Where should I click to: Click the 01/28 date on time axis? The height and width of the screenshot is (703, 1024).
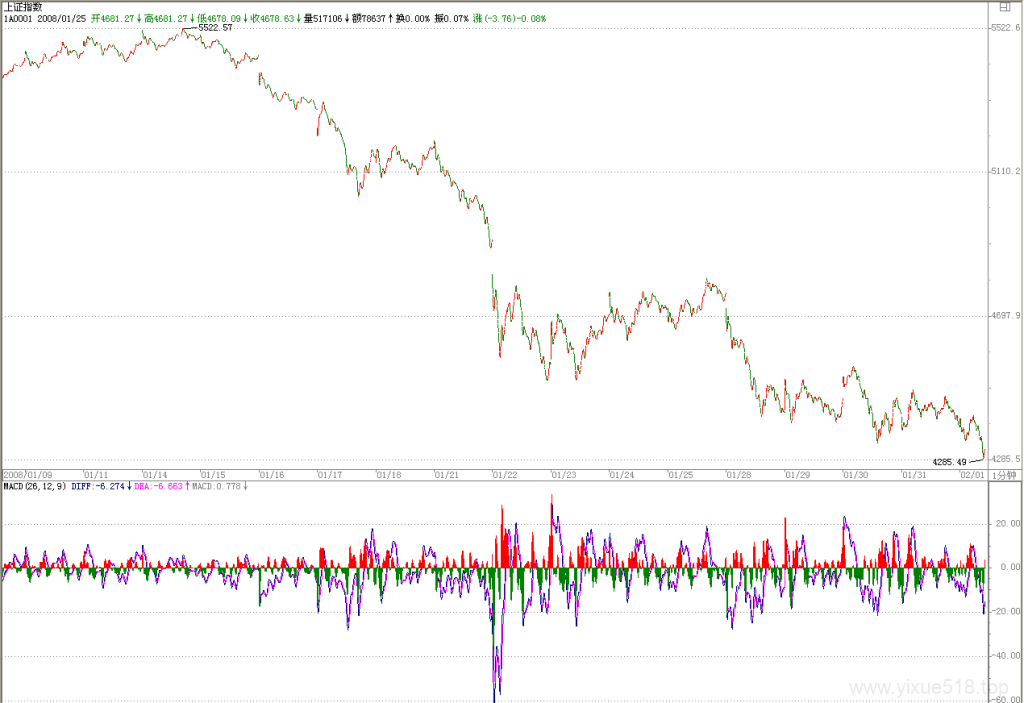coord(739,475)
